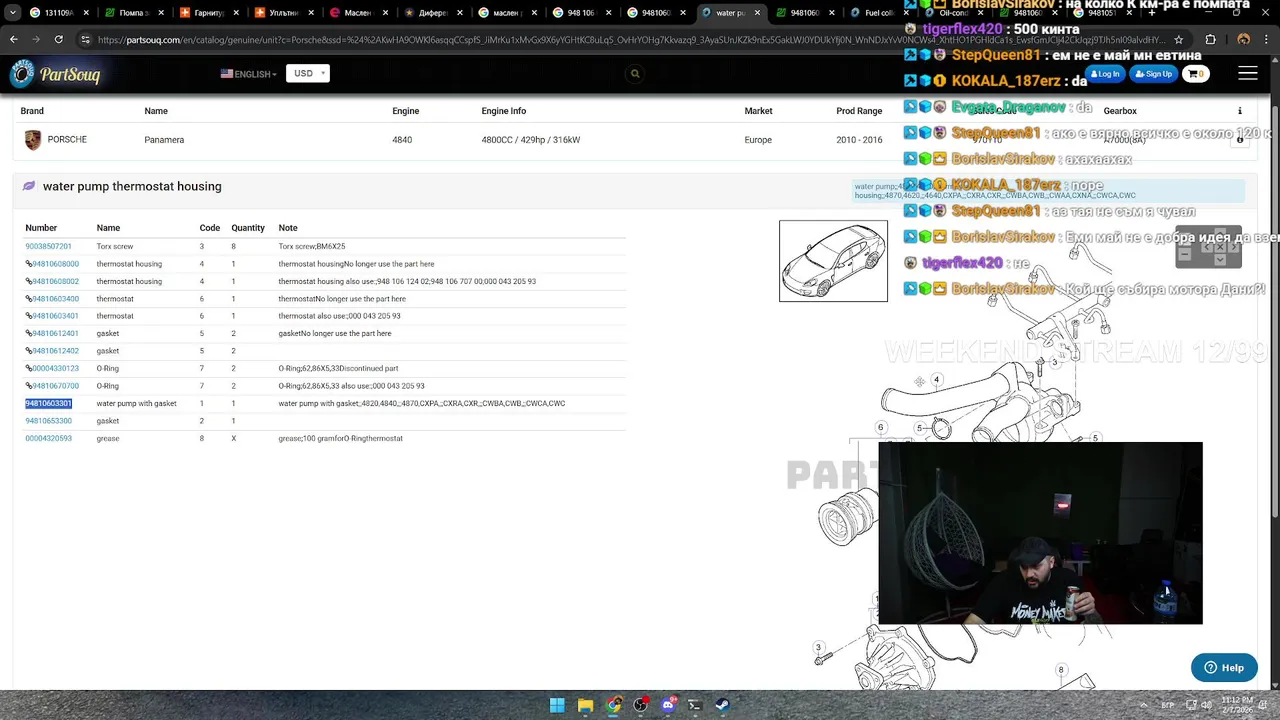1280x720 pixels.
Task: Close the 'water pu' tab
Action: pyautogui.click(x=757, y=13)
